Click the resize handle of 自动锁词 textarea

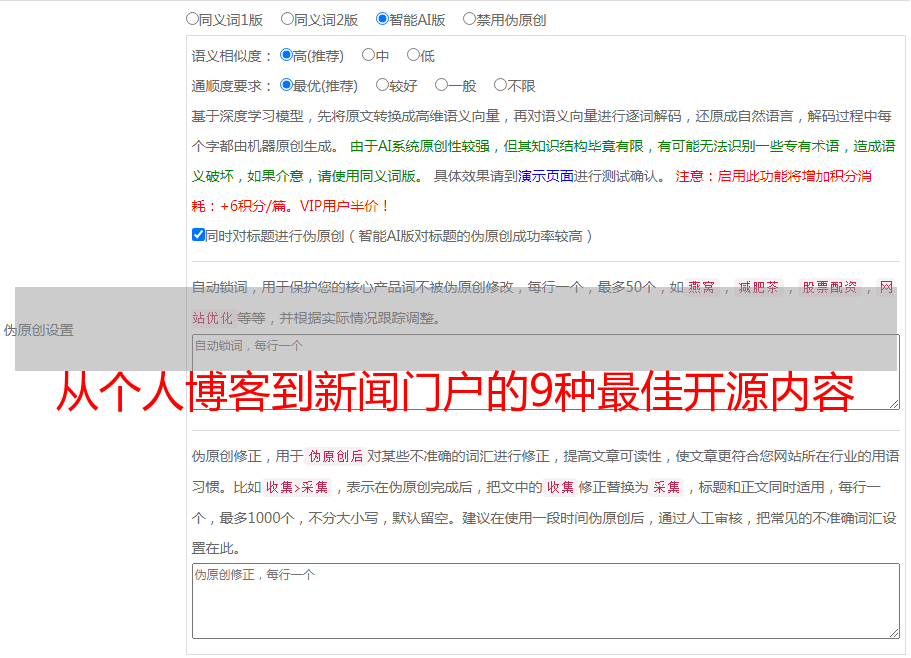click(894, 404)
